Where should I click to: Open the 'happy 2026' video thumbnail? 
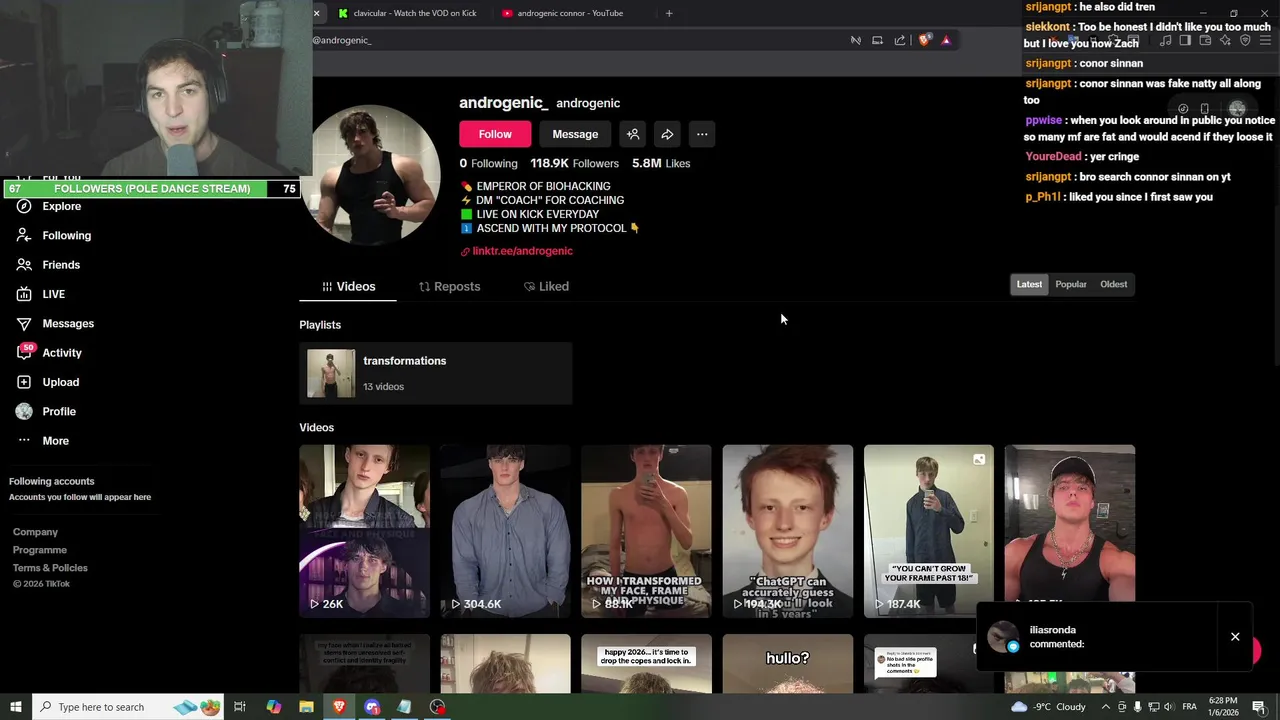[x=646, y=664]
